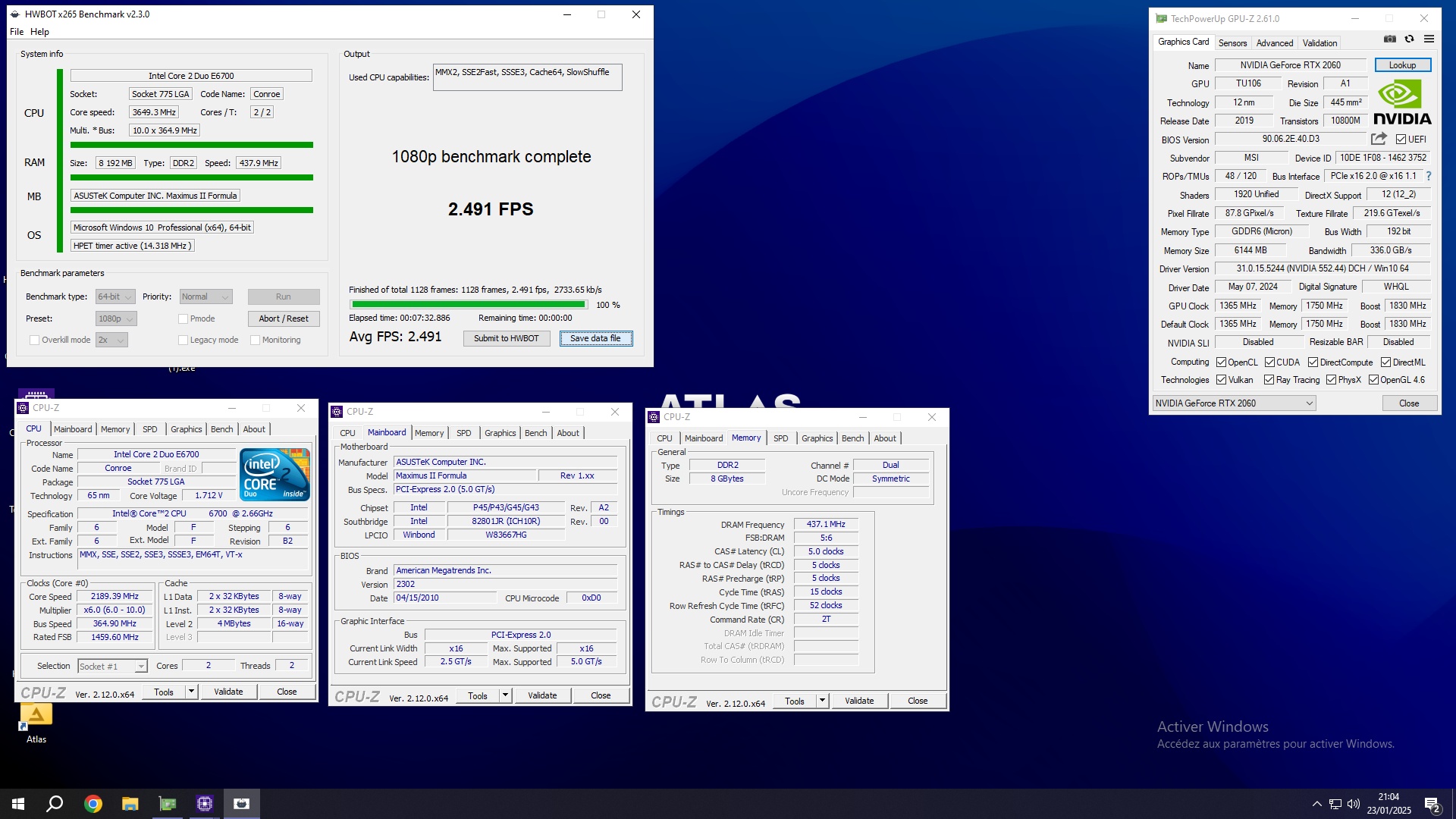Click the green bar under the MB row
Viewport: 1456px width, 819px height.
tap(191, 210)
